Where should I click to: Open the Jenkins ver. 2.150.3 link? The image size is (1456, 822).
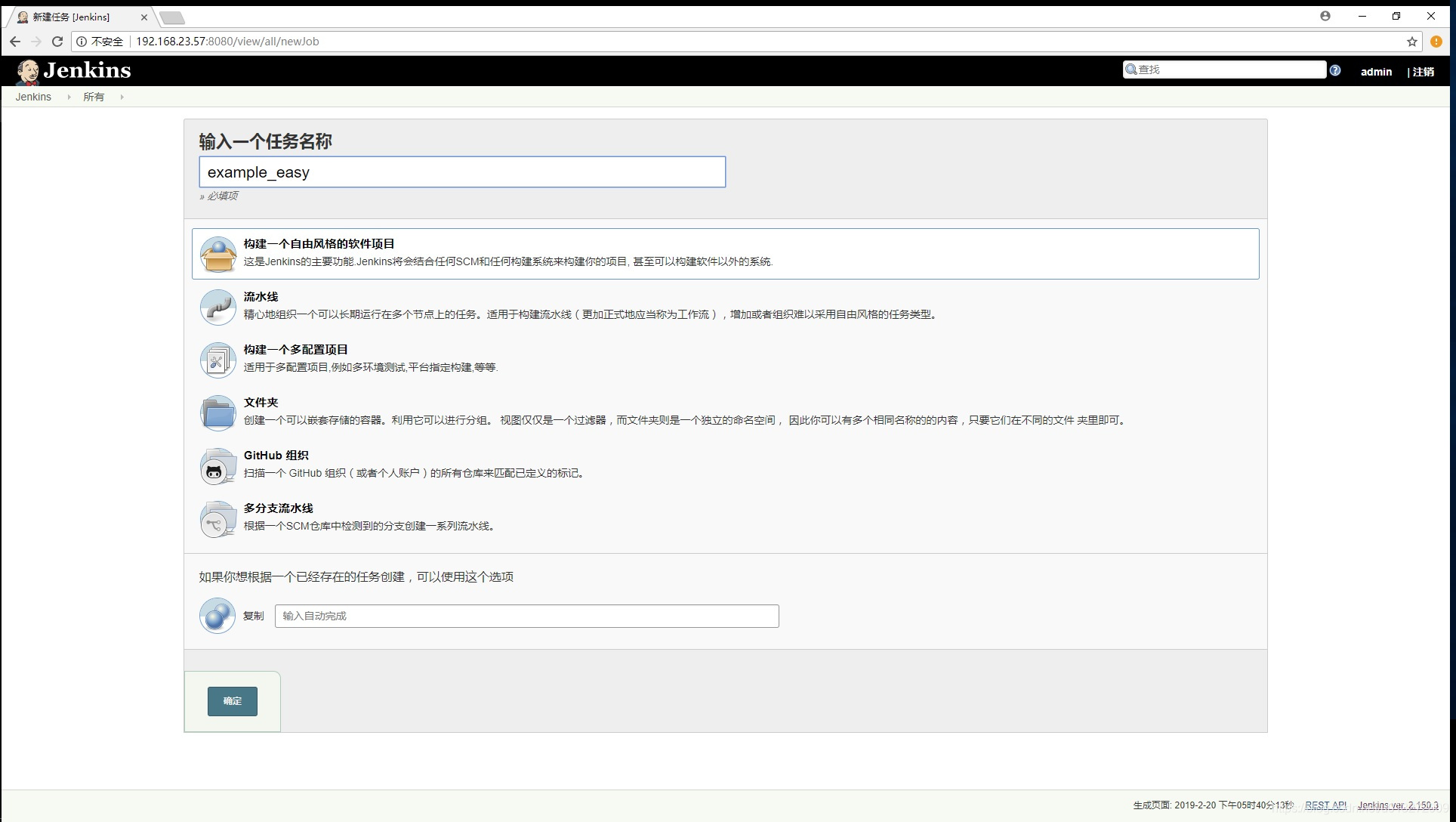click(1398, 805)
